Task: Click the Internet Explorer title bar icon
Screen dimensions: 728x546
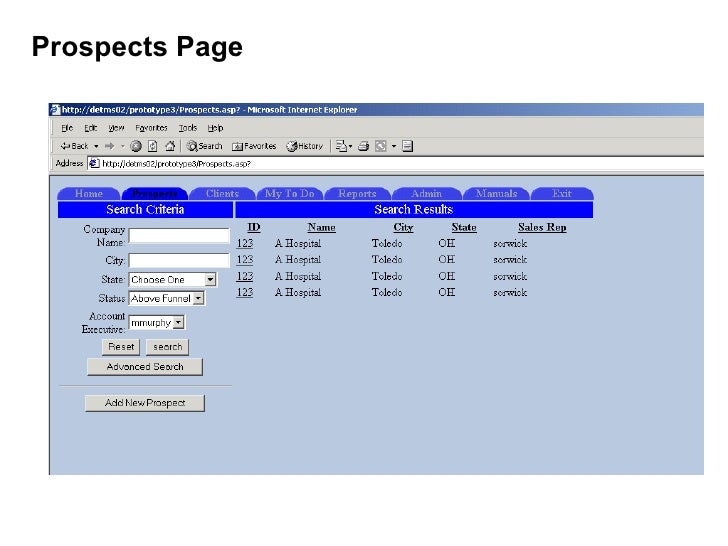Action: click(x=55, y=110)
